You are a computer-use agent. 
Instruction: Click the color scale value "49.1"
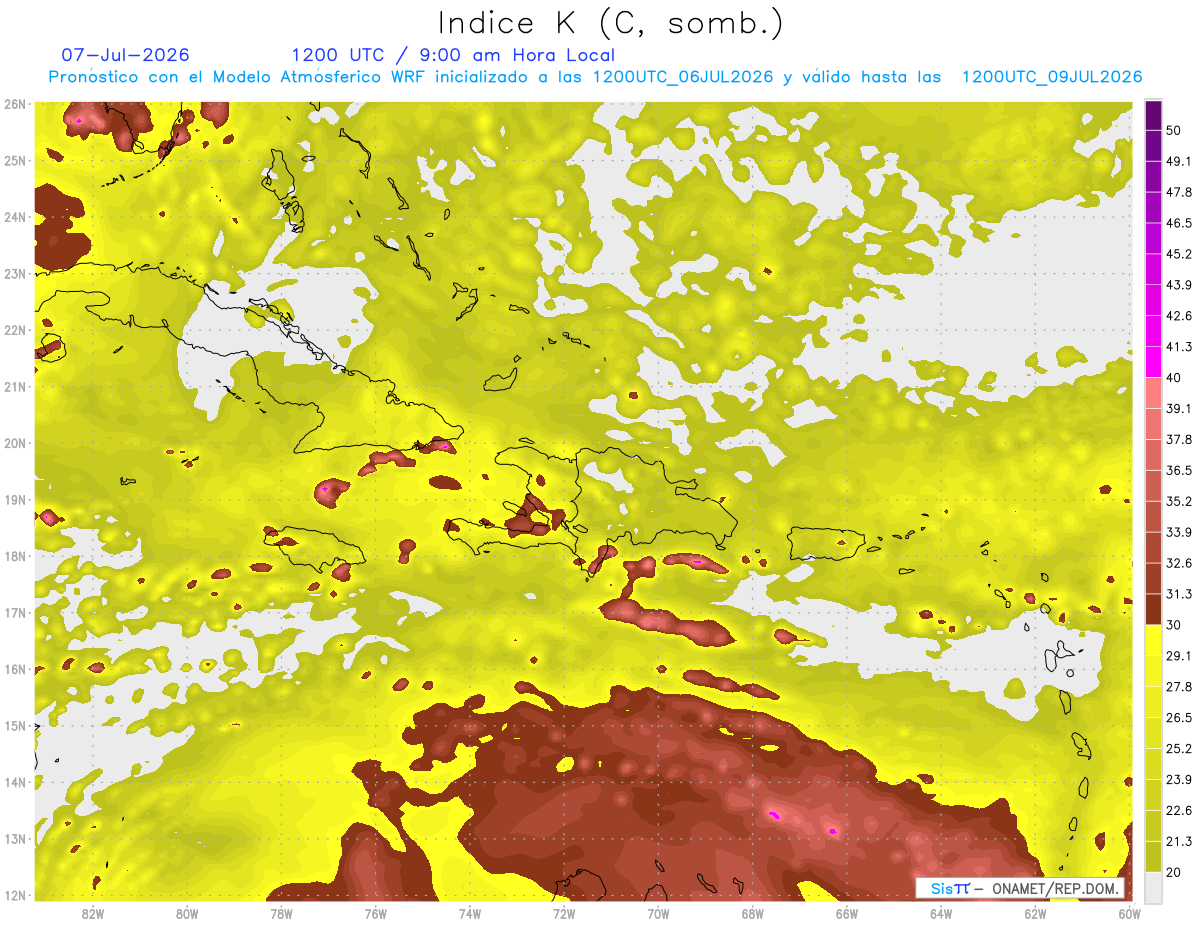click(x=1179, y=160)
